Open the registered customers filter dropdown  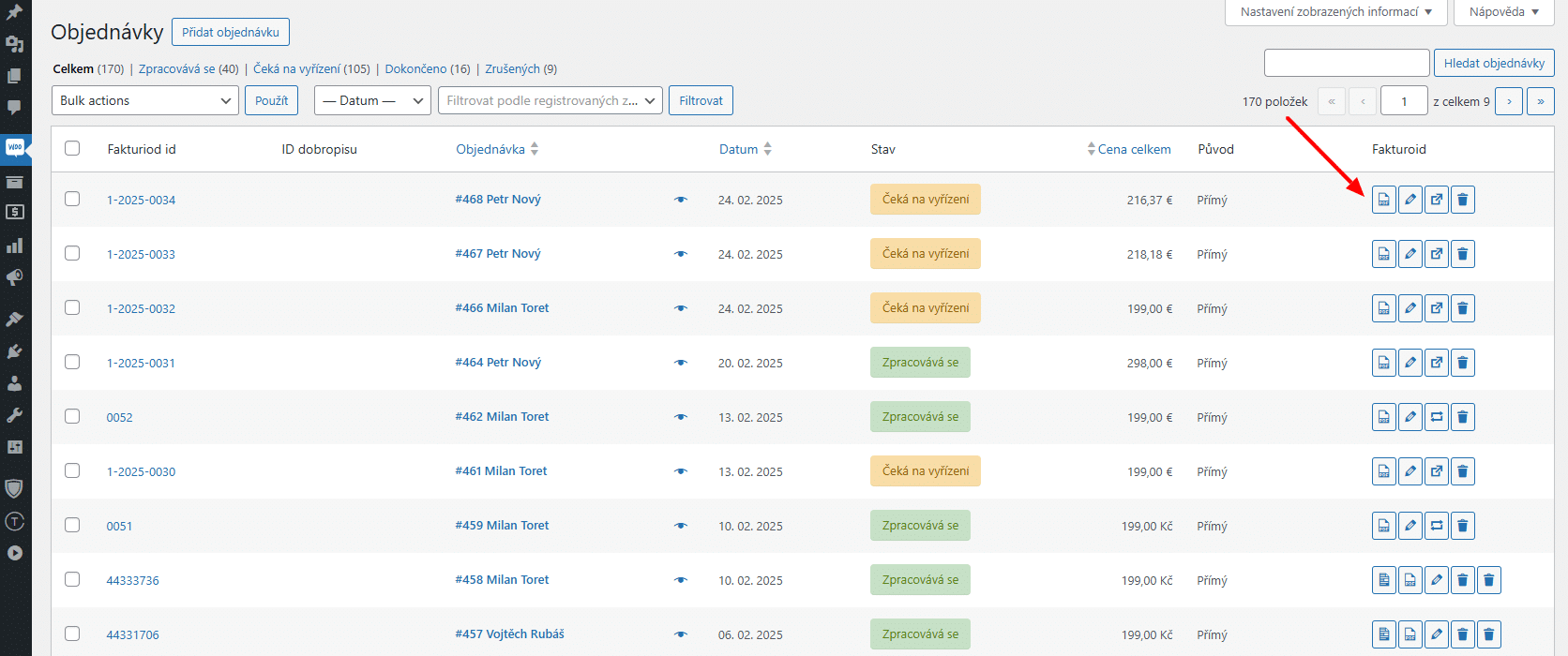point(550,100)
